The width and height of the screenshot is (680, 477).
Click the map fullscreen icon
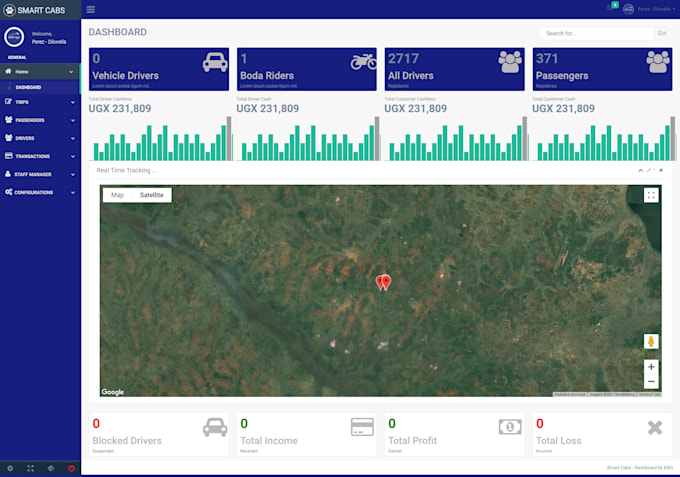(651, 196)
